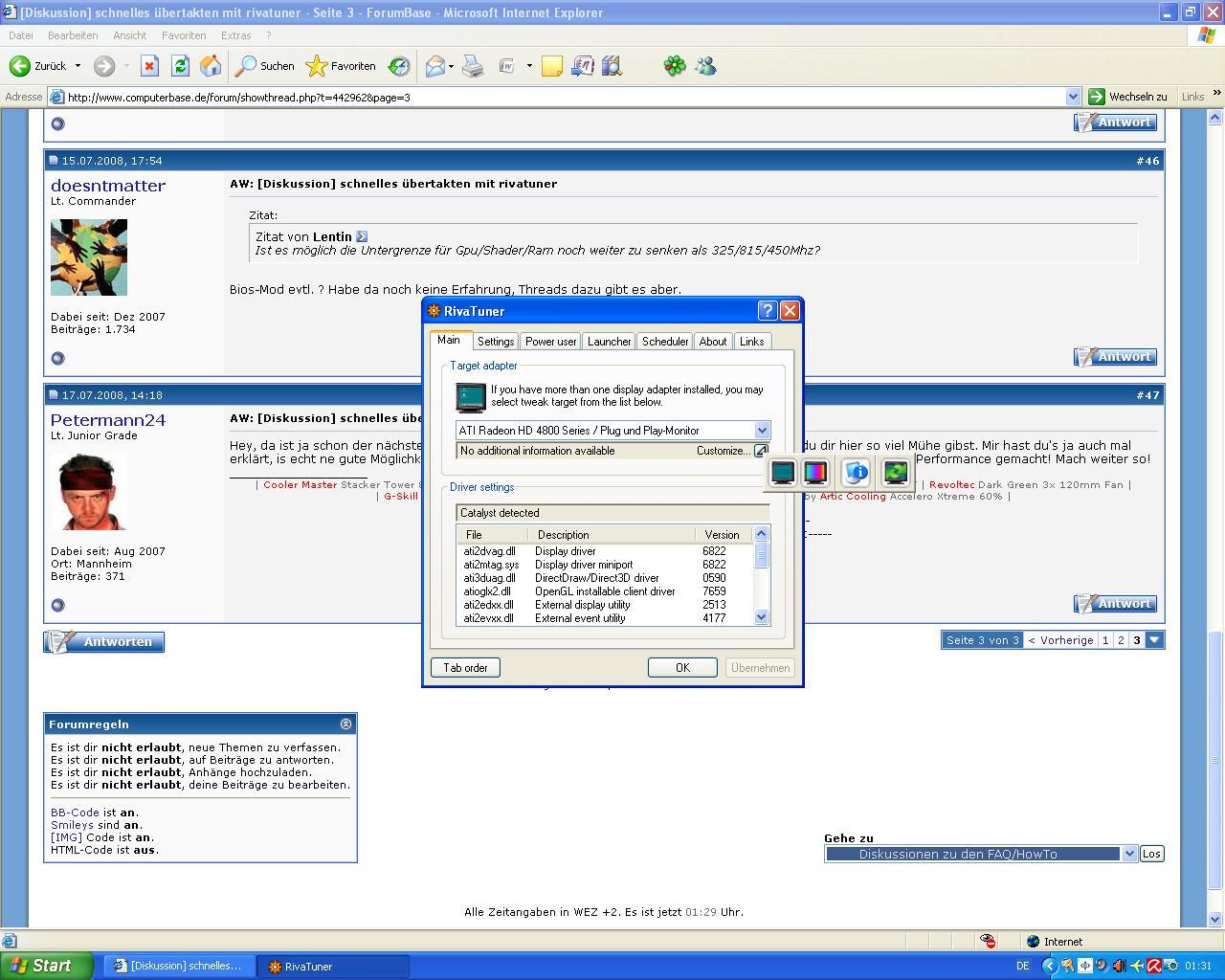This screenshot has width=1225, height=980.
Task: Open the Suchen search tool in the IE toolbar
Action: tap(266, 66)
